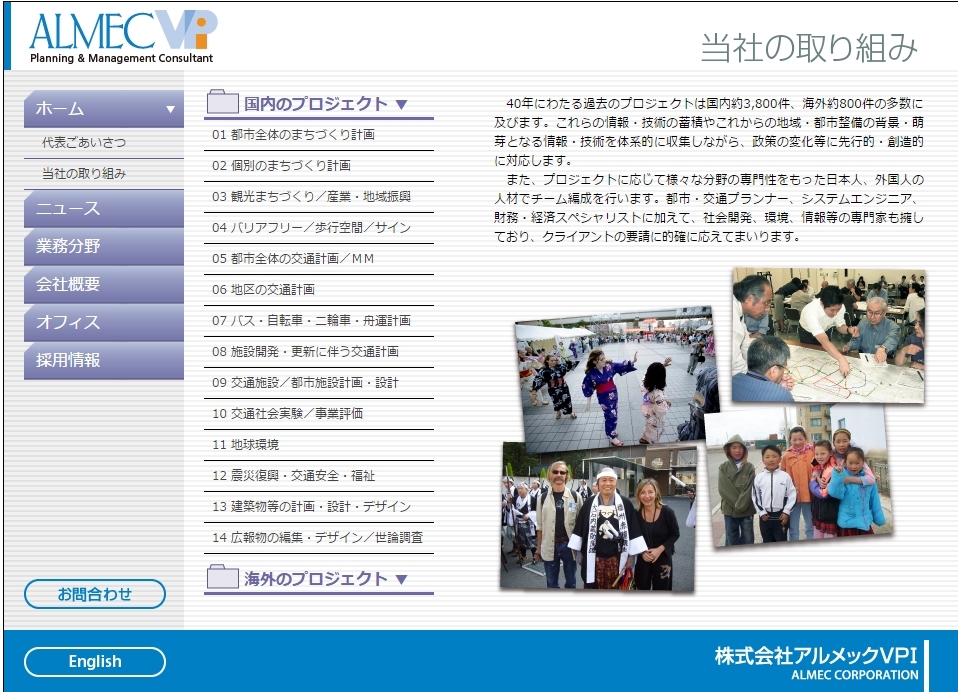The image size is (958, 692).
Task: Click the 当社の取り組み page title
Action: click(809, 48)
